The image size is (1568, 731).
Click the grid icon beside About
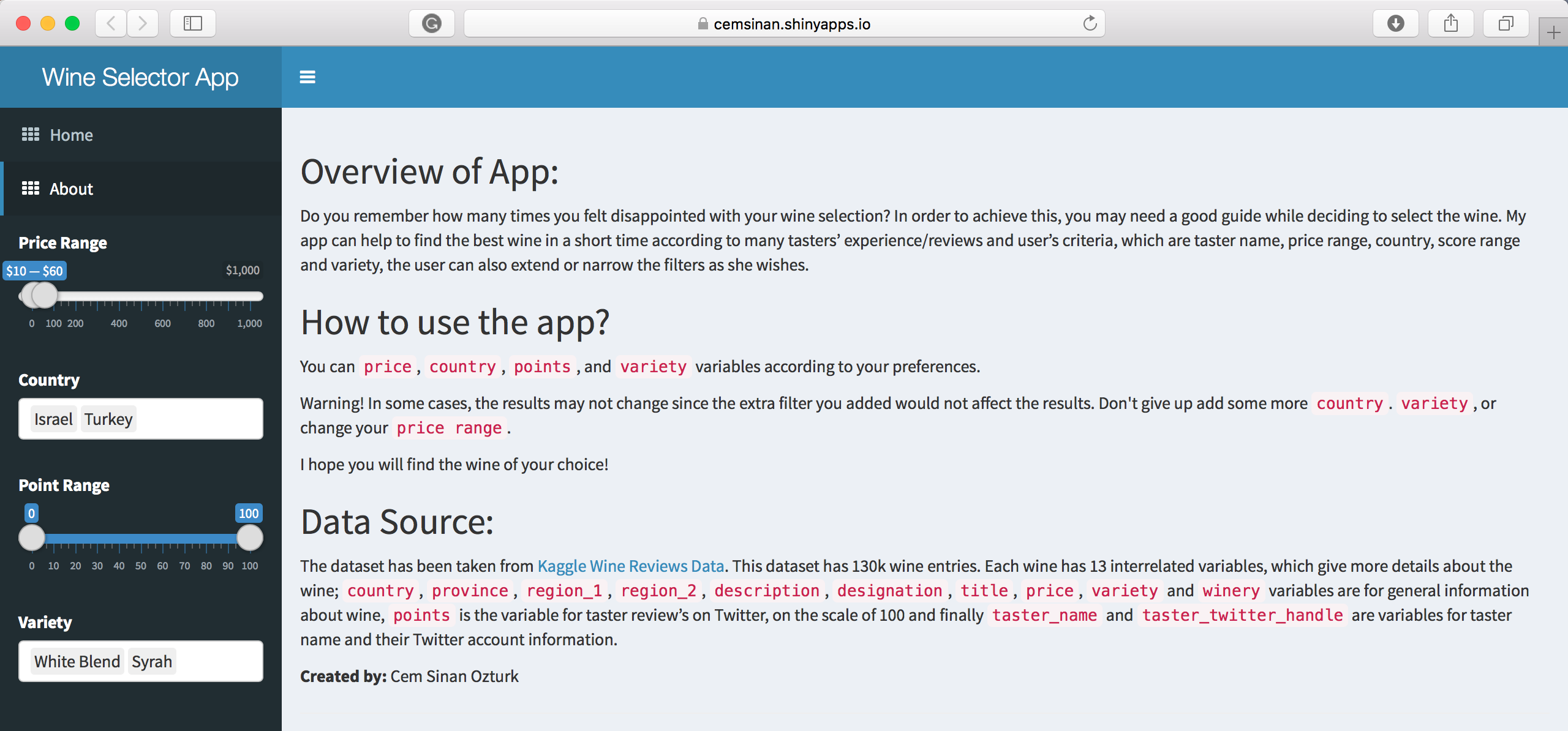coord(31,189)
